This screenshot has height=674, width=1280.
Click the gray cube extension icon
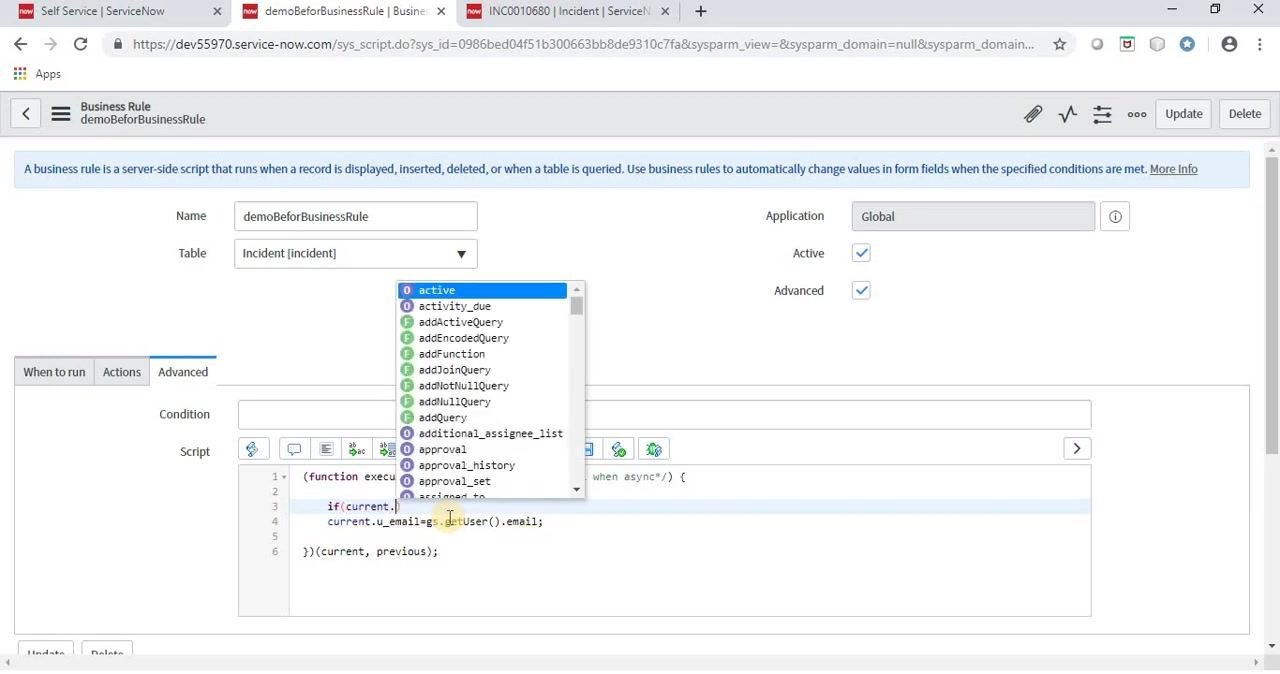coord(1157,44)
